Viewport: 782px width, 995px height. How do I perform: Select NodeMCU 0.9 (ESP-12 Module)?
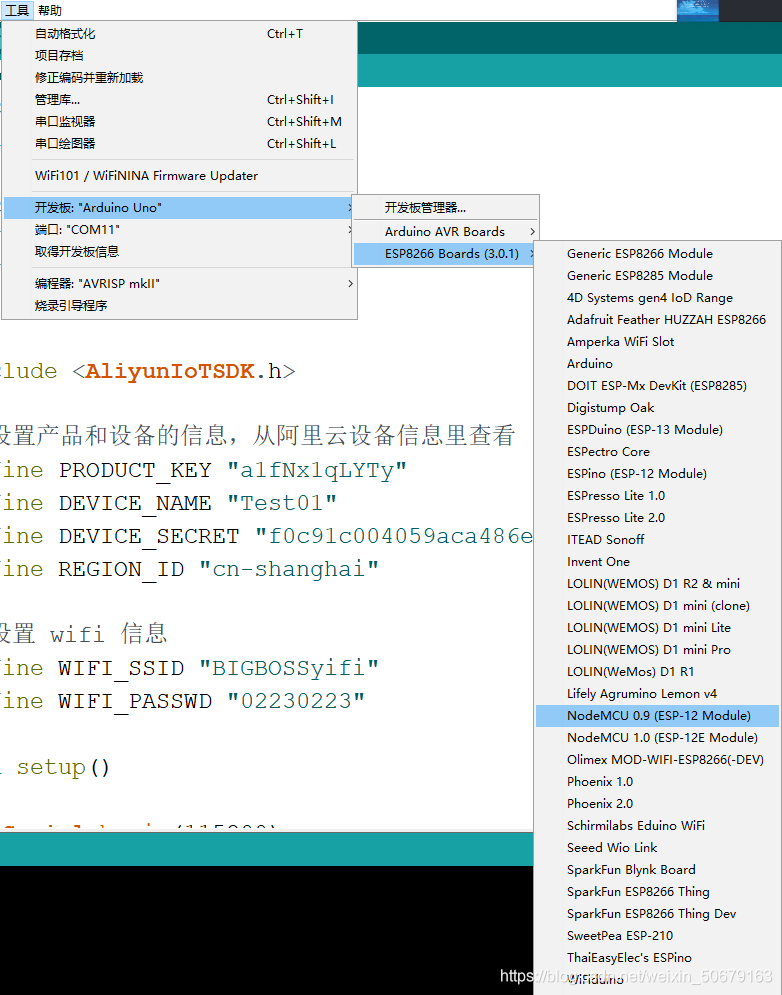(x=658, y=716)
